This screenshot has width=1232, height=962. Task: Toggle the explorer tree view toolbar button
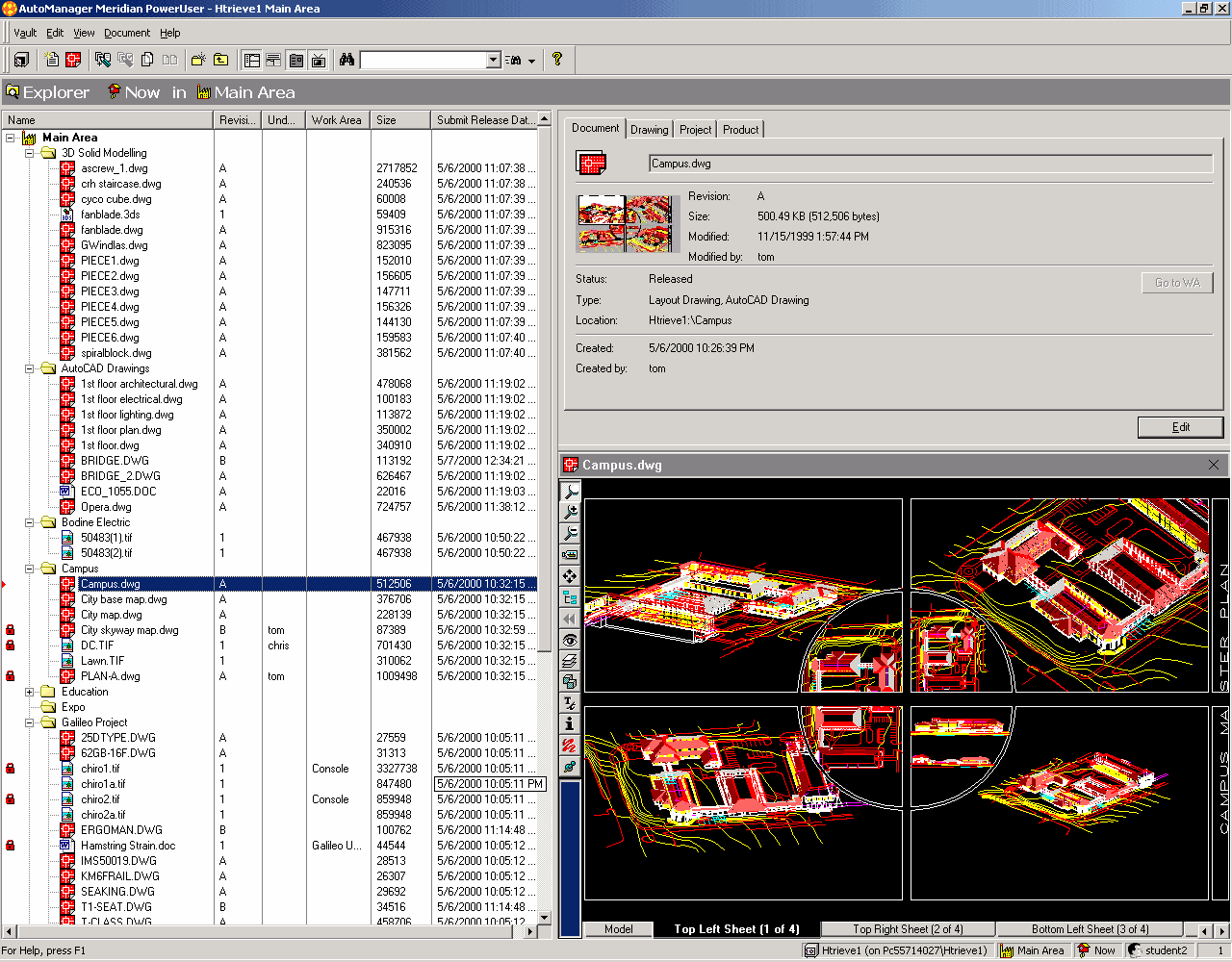point(251,60)
